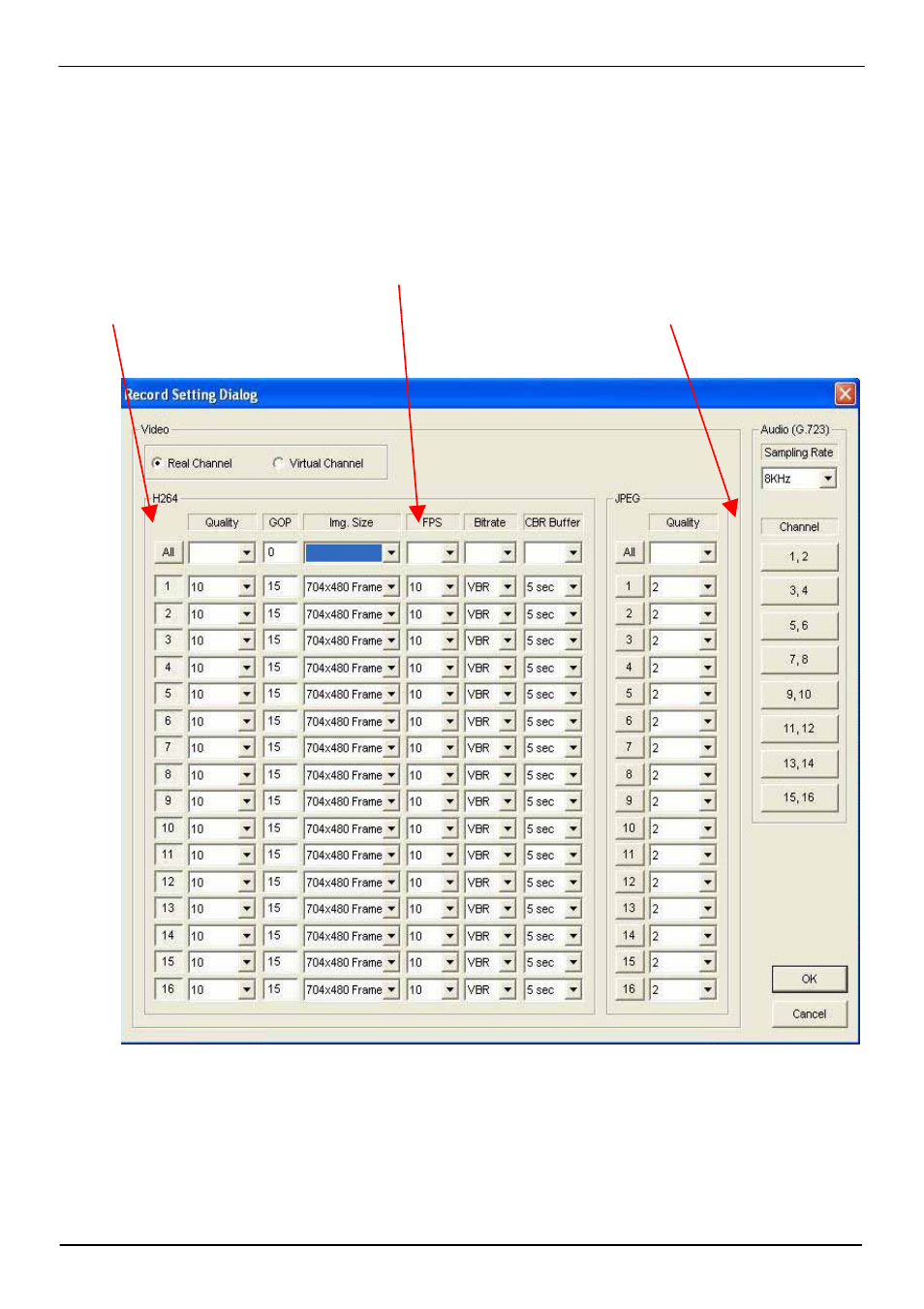The height and width of the screenshot is (1309, 924).
Task: Close the Record Setting Dialog window
Action: pos(846,393)
